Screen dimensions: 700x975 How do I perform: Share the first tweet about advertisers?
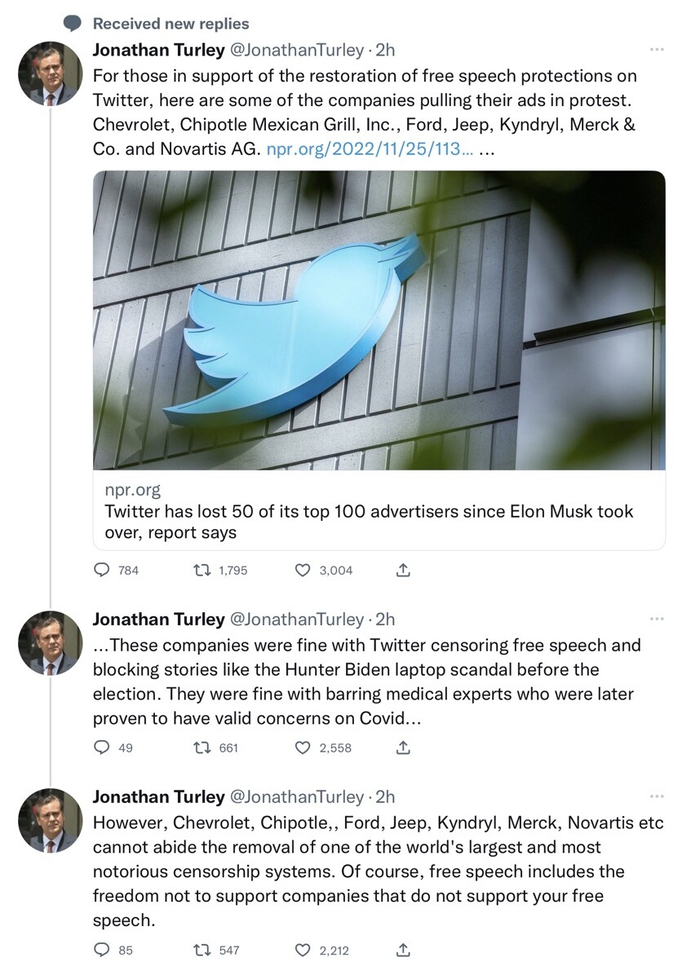(403, 570)
